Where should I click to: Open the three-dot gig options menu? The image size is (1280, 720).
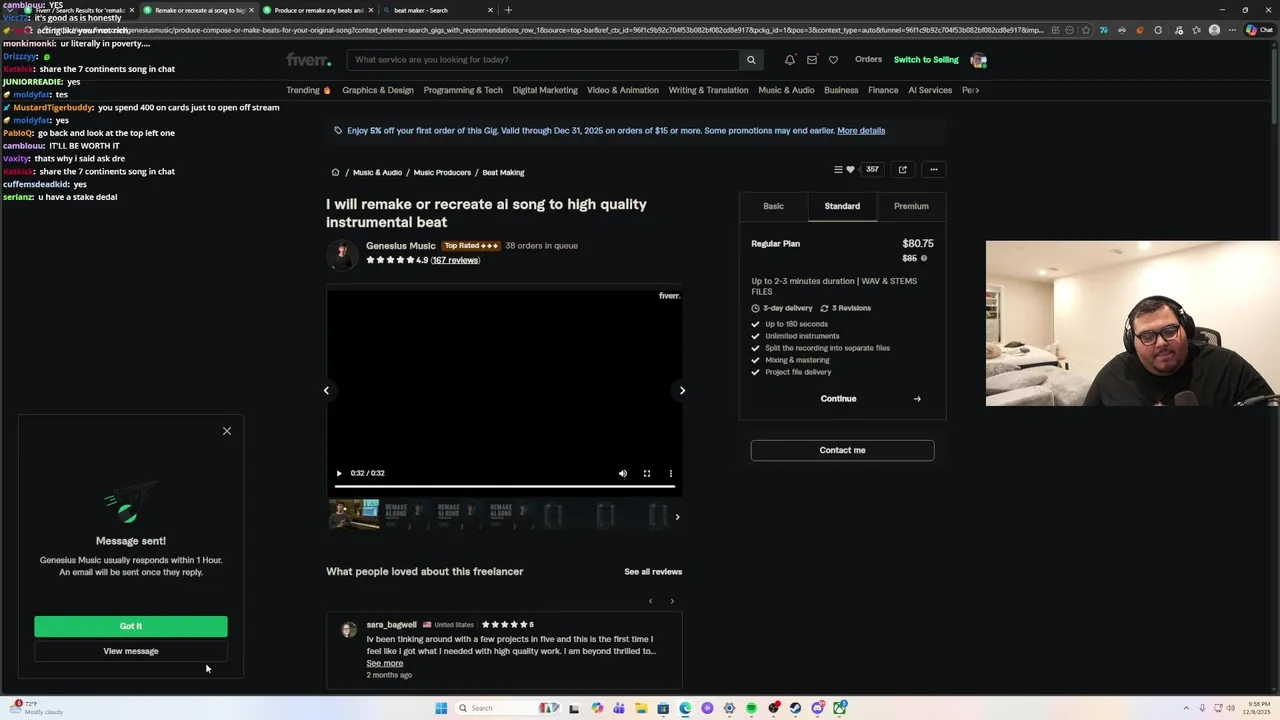point(934,170)
